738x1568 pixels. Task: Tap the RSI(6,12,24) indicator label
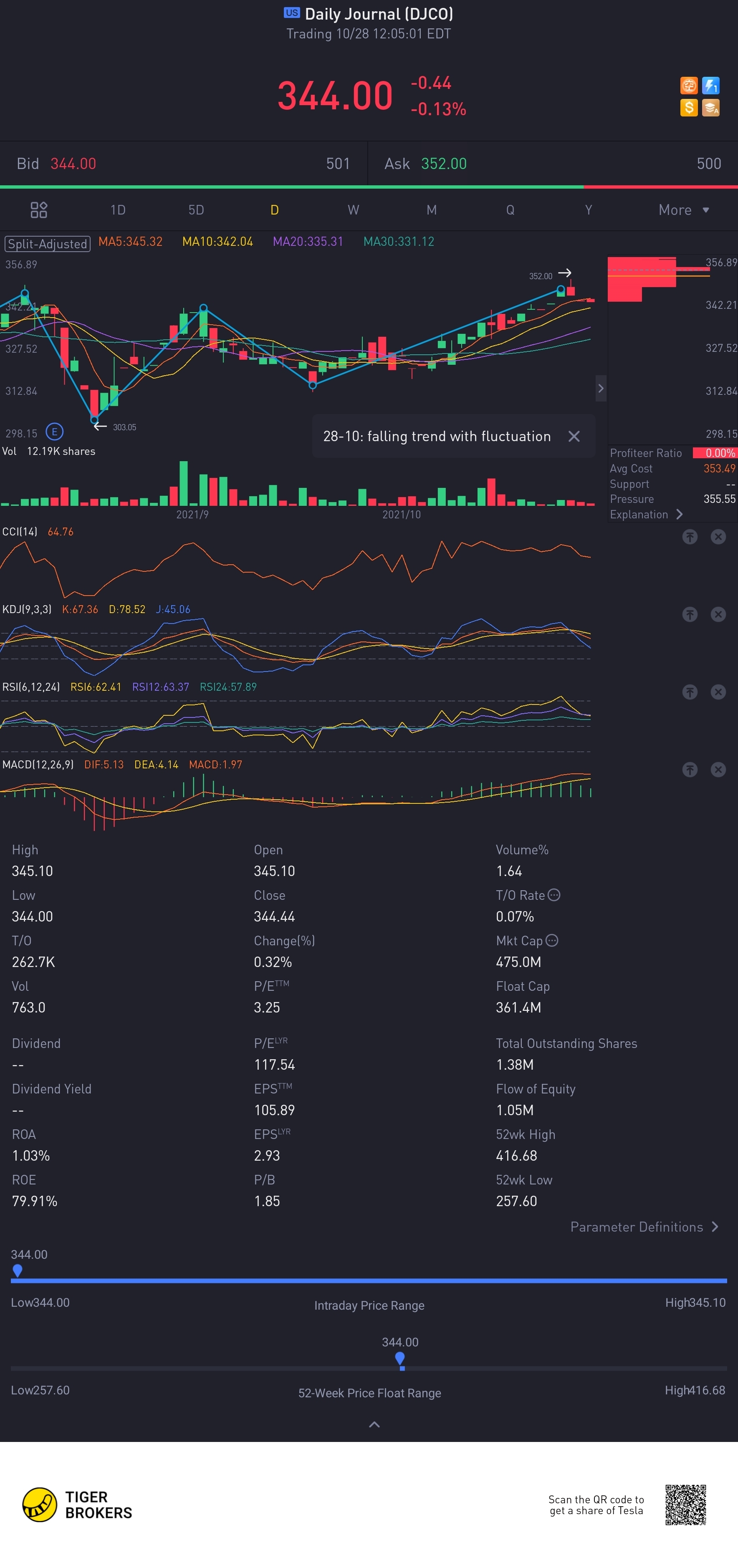31,687
